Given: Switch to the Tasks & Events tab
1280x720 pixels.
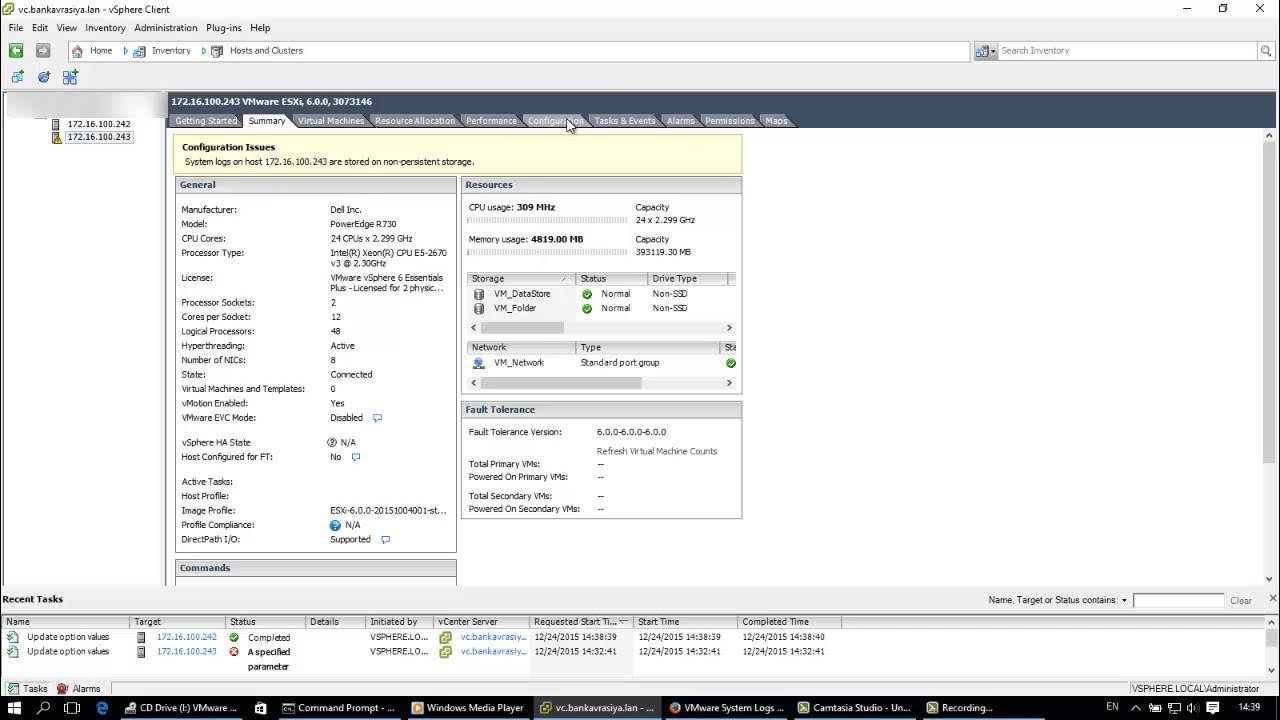Looking at the screenshot, I should tap(625, 121).
